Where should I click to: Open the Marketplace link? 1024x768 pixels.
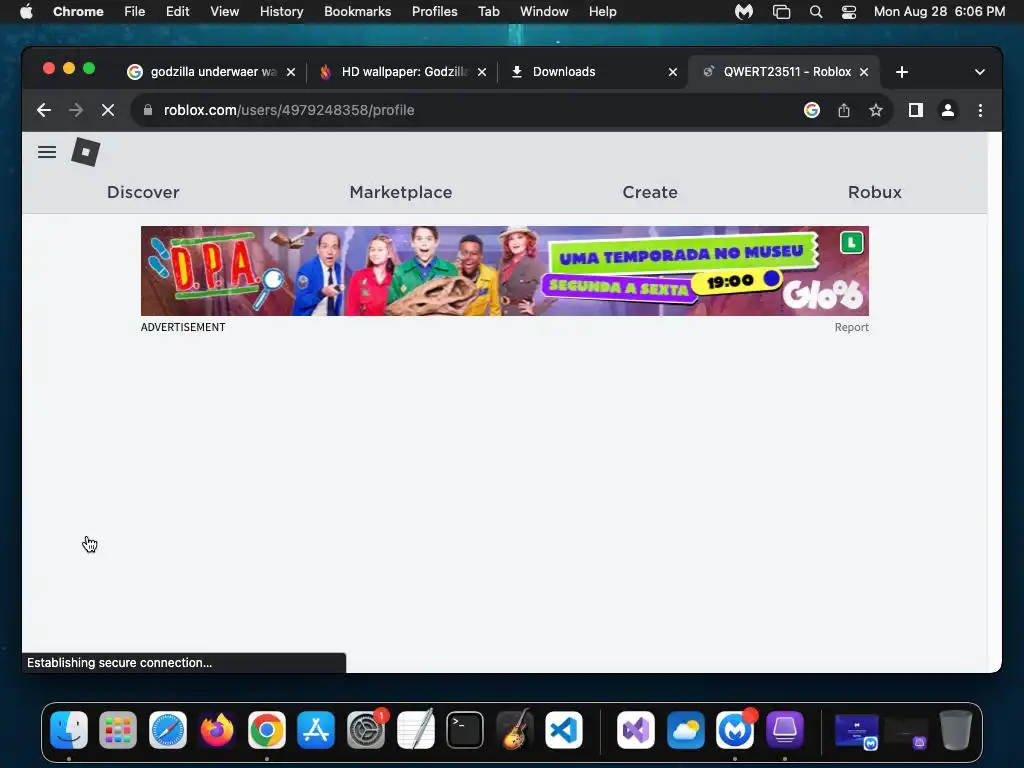click(x=401, y=192)
